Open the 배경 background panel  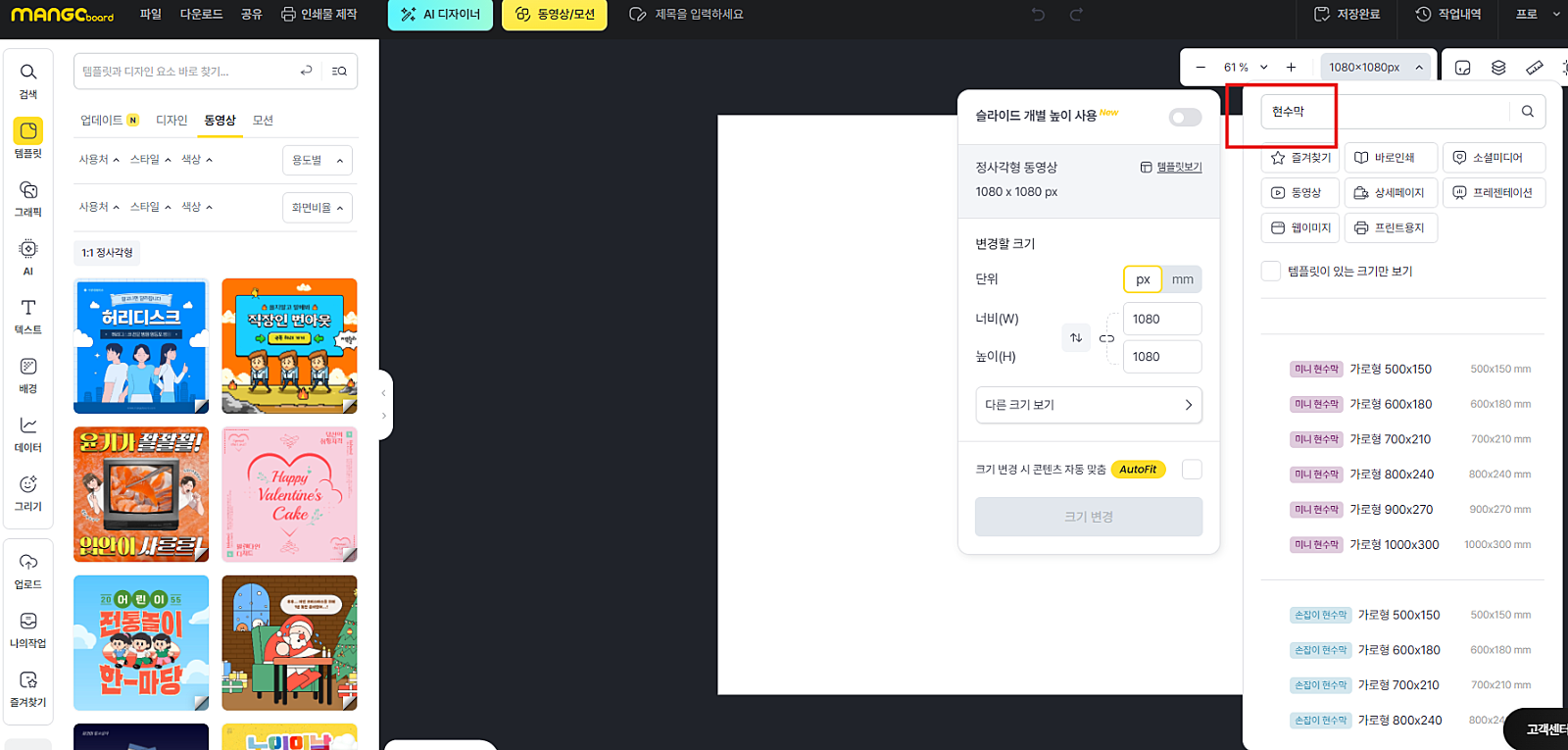[x=28, y=374]
